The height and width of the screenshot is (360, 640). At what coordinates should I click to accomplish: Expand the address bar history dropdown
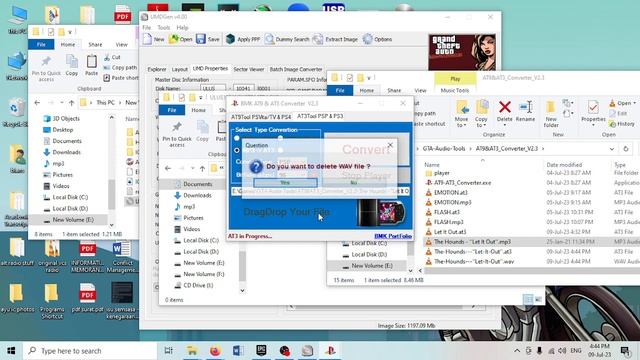611,149
